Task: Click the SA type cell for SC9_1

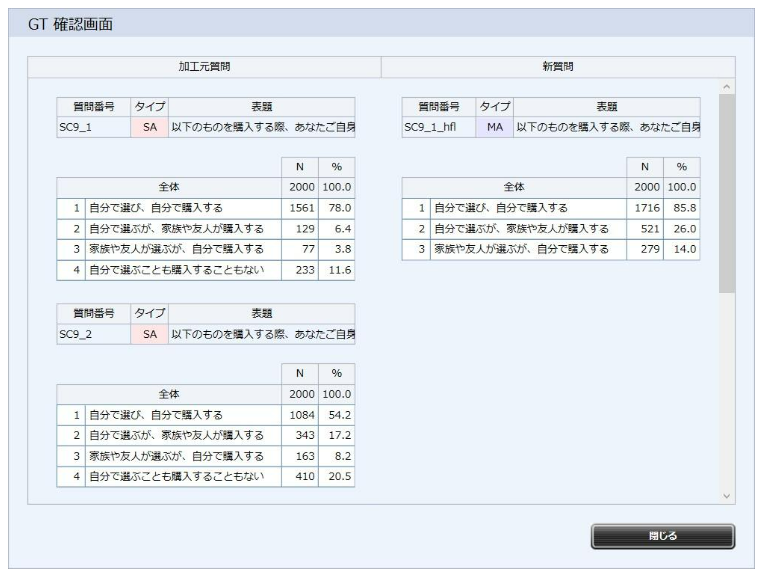Action: (149, 127)
